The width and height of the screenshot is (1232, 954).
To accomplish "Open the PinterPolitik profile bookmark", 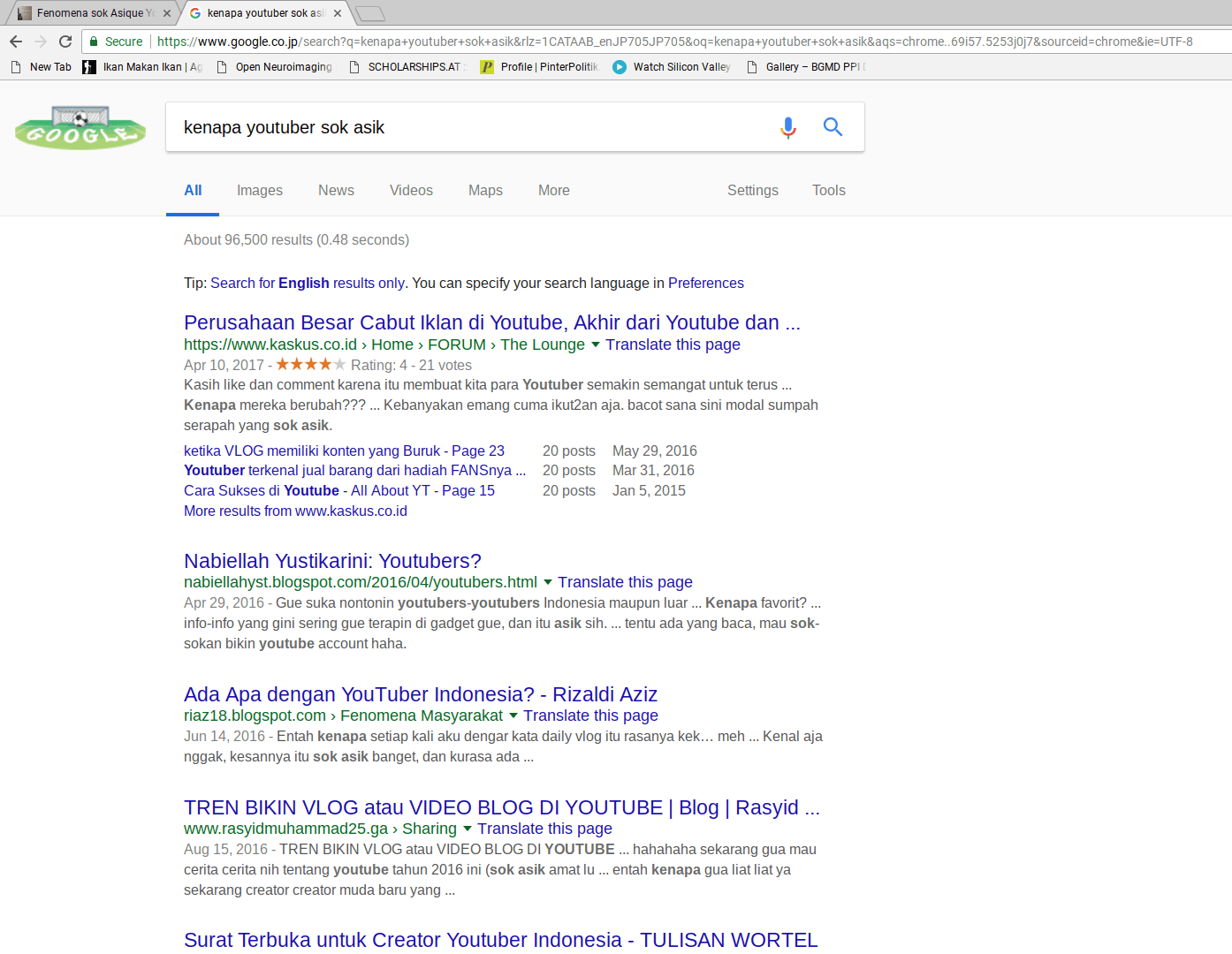I will click(539, 67).
